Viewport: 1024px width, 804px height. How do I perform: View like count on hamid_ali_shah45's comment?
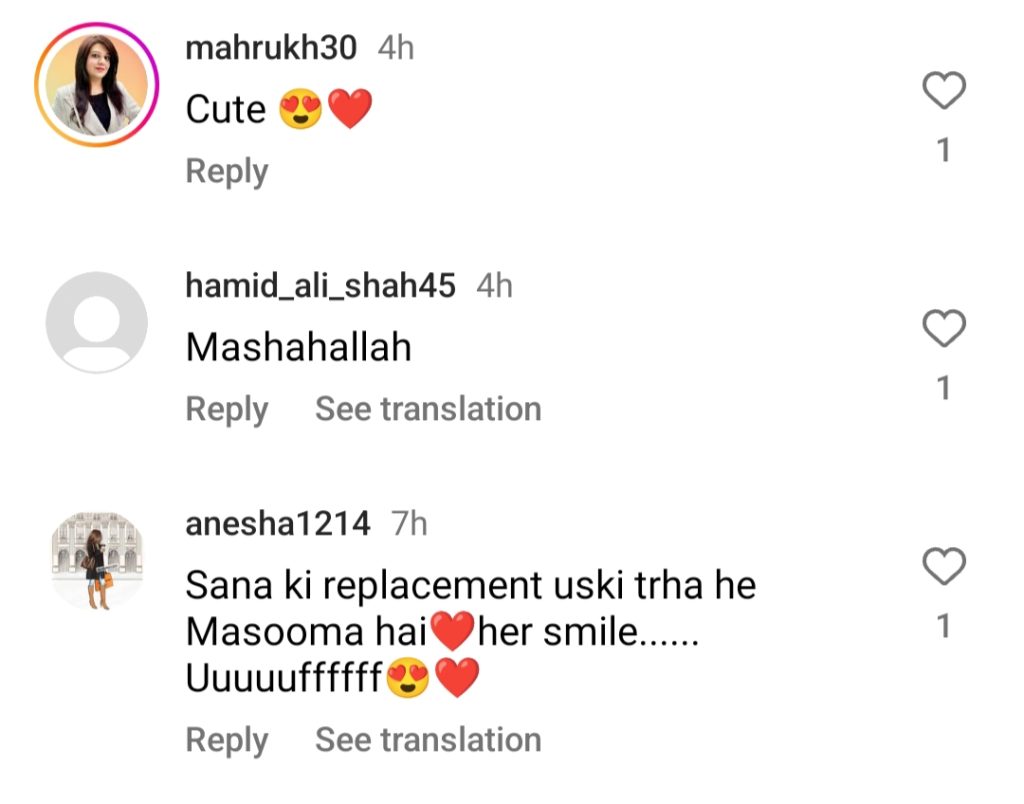[943, 388]
